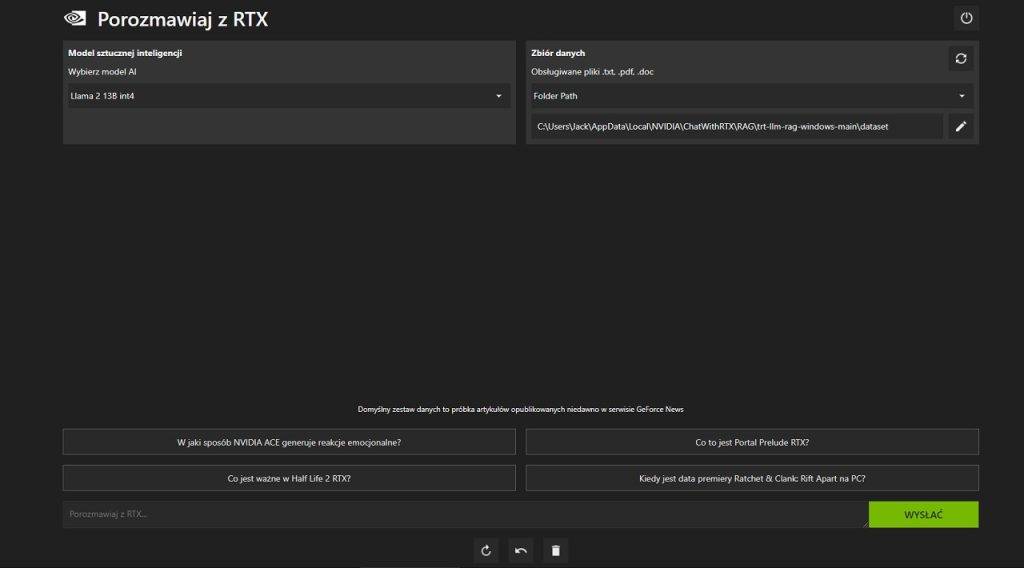Choose 'Co jest ważne w Half Life 2 RTX?'
The width and height of the screenshot is (1024, 568).
[289, 479]
